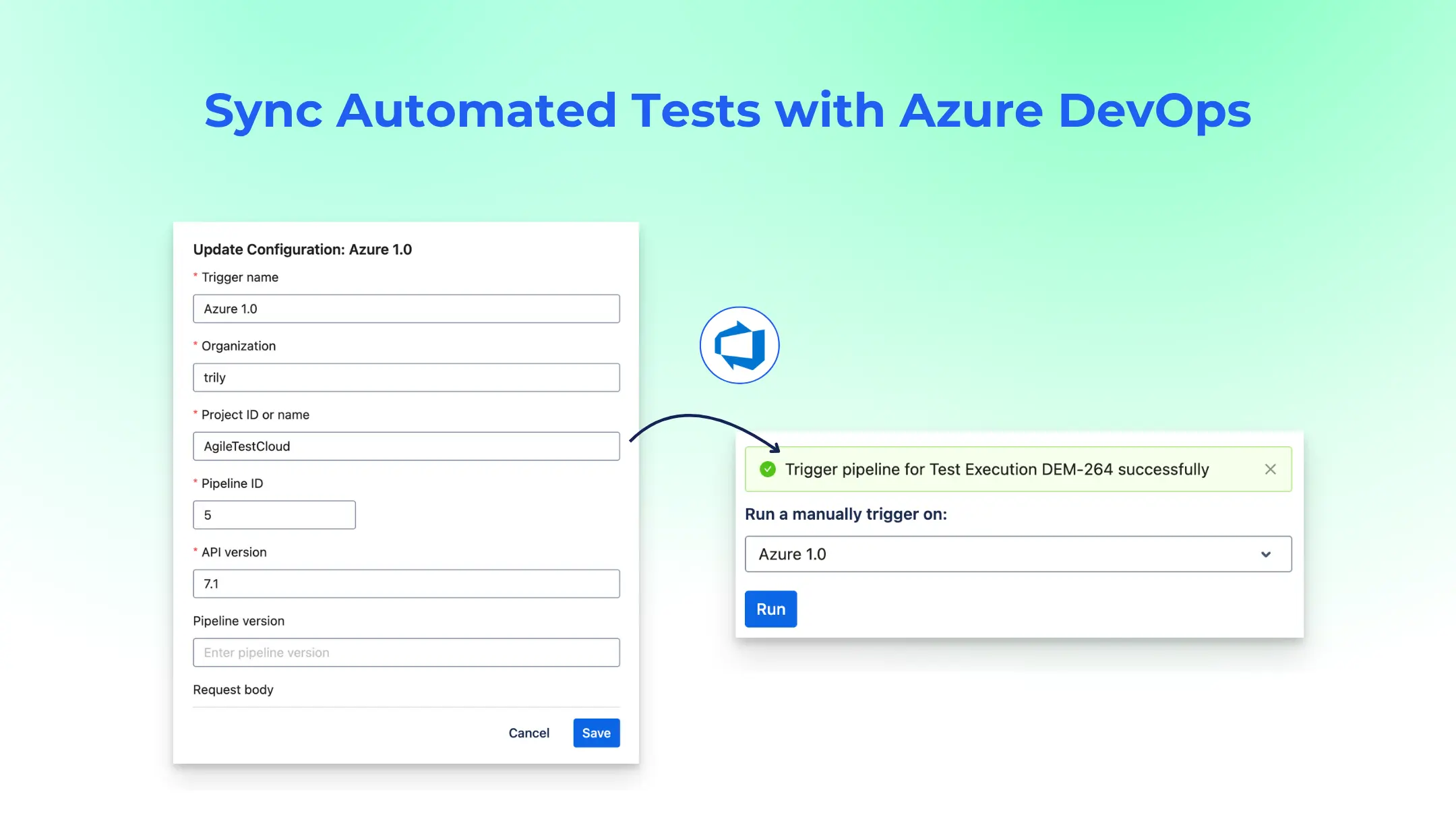Click the Pipeline version label
1456x819 pixels.
click(239, 621)
